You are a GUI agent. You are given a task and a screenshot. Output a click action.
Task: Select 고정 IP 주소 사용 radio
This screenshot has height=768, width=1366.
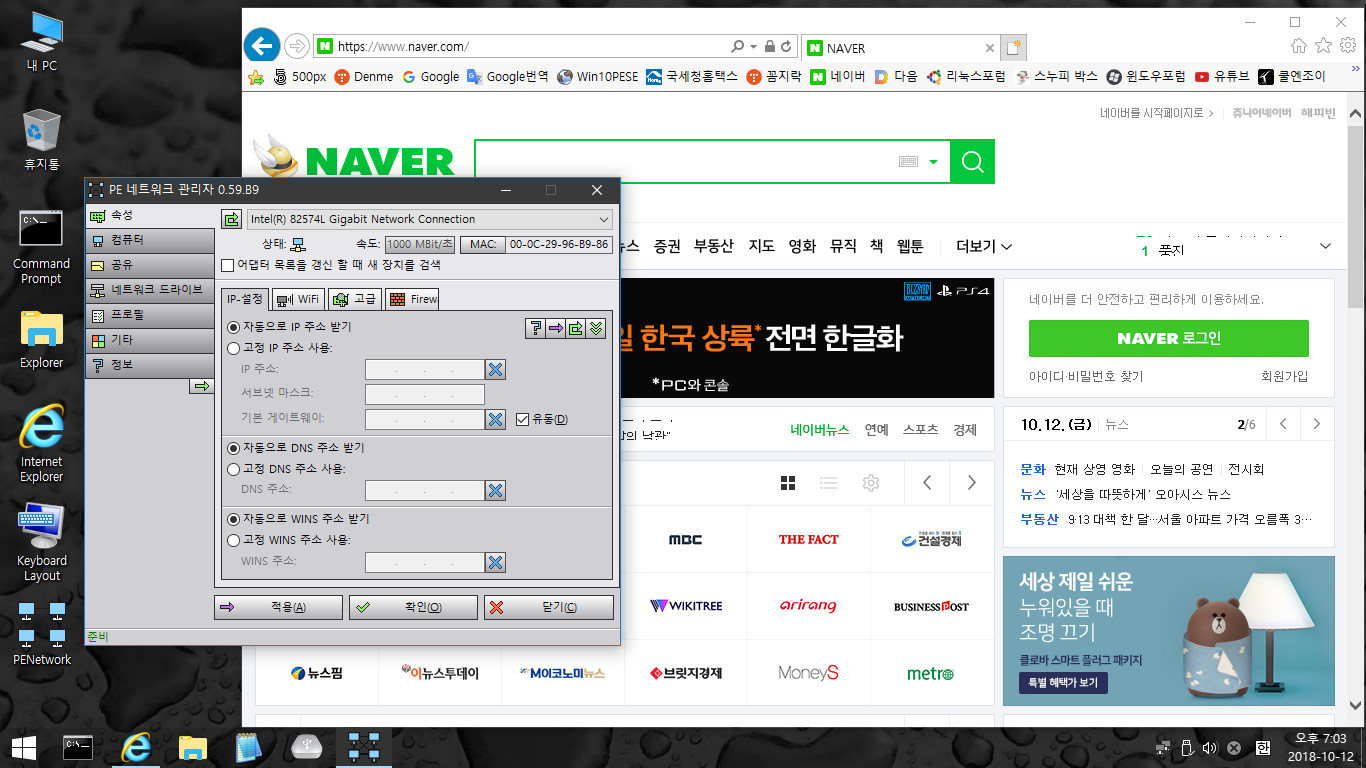click(234, 348)
